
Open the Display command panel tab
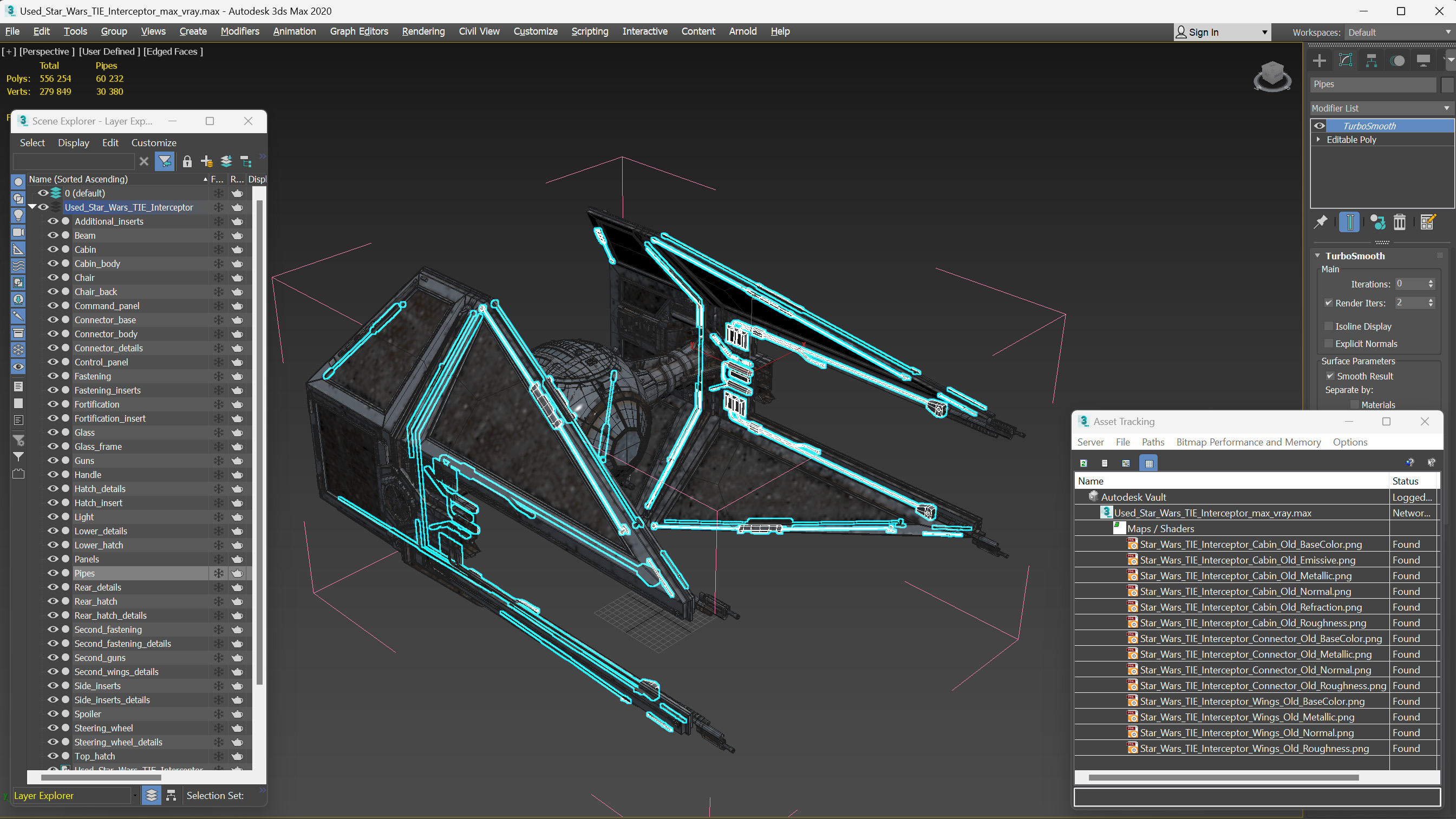(1423, 61)
